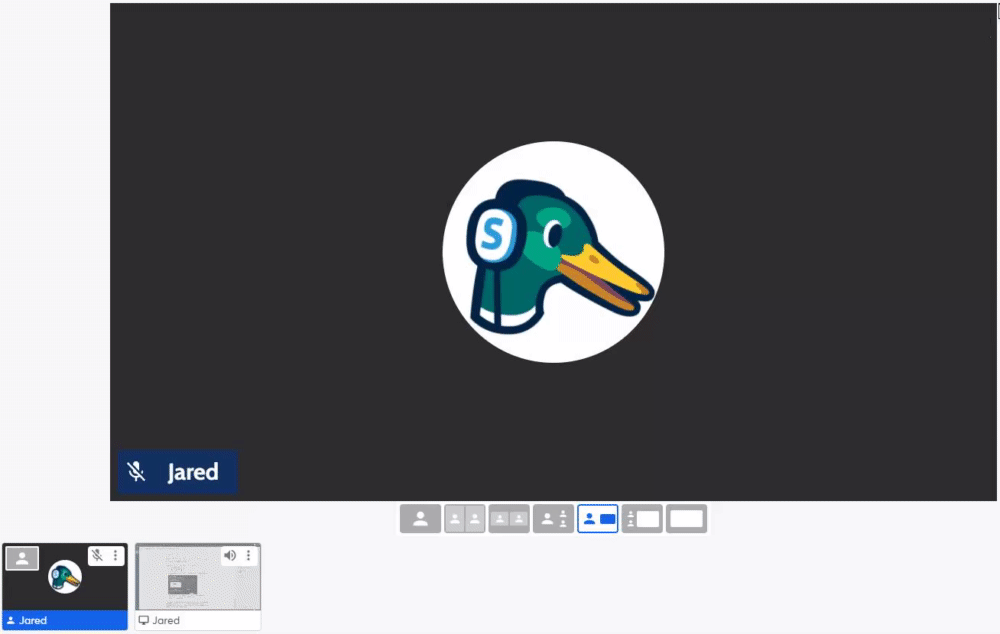Image resolution: width=1000 pixels, height=634 pixels.
Task: Open the three-dot menu on Jared's screen share
Action: click(249, 556)
